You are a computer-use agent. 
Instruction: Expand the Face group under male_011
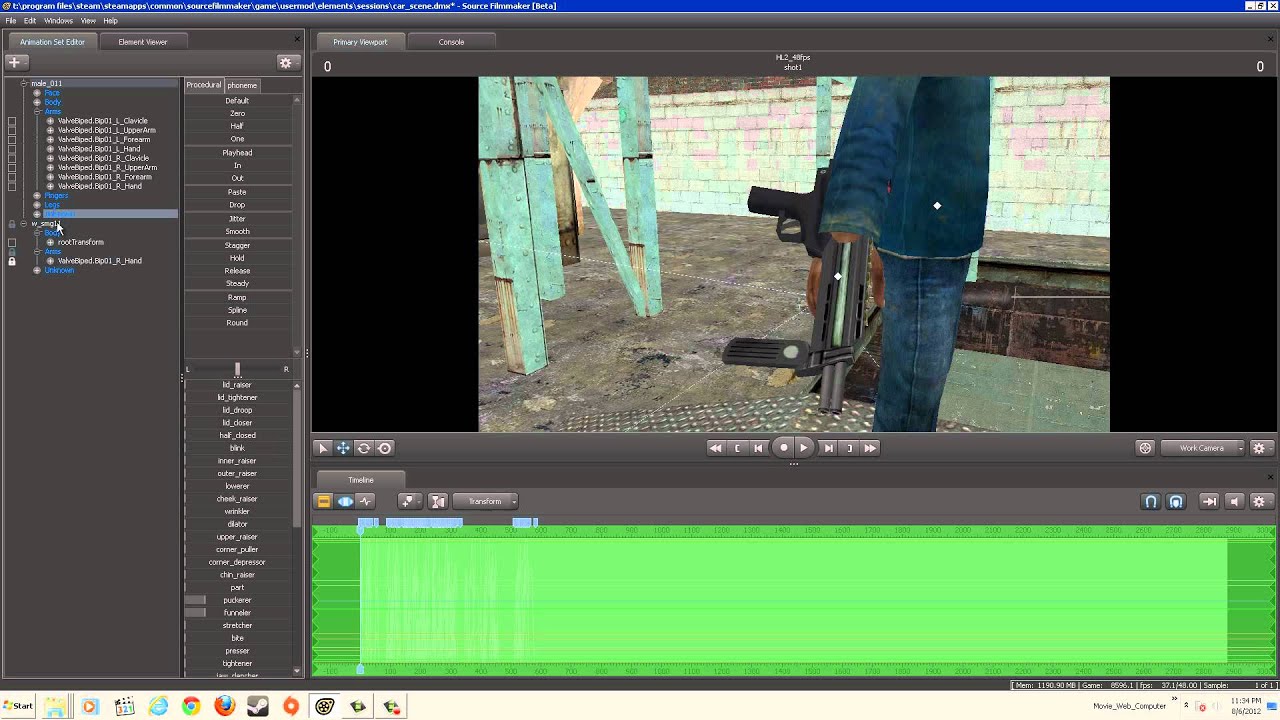37,93
